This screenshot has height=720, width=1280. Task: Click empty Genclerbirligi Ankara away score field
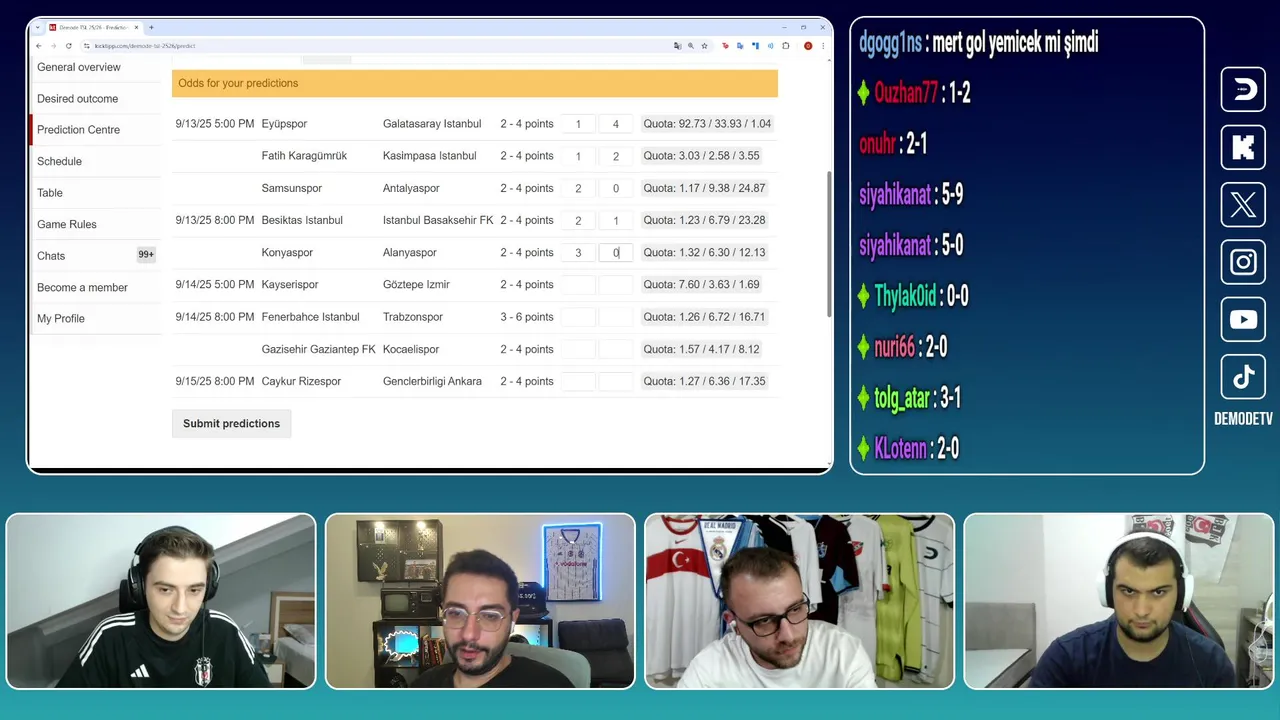coord(616,381)
